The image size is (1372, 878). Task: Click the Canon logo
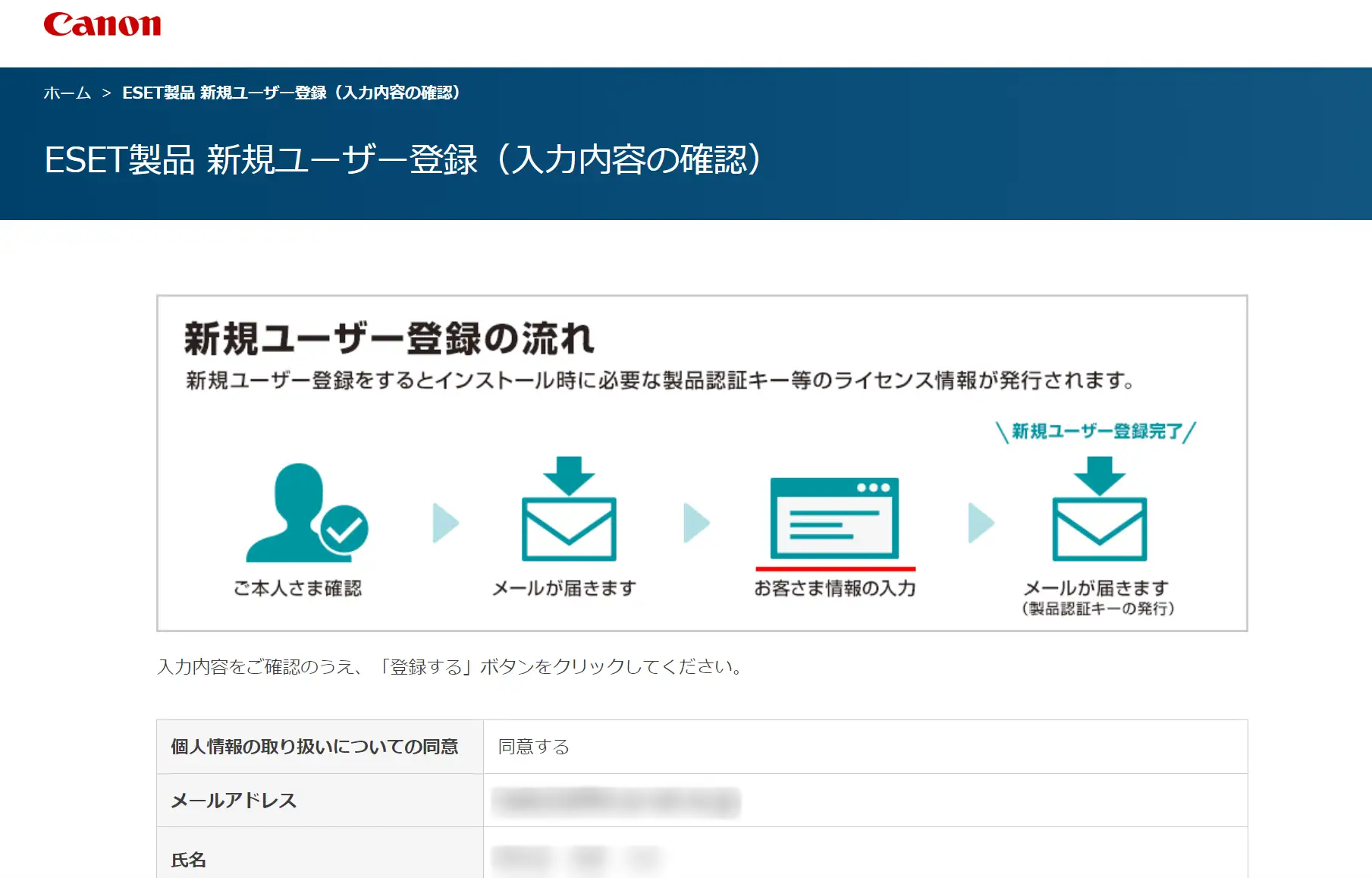pyautogui.click(x=102, y=24)
